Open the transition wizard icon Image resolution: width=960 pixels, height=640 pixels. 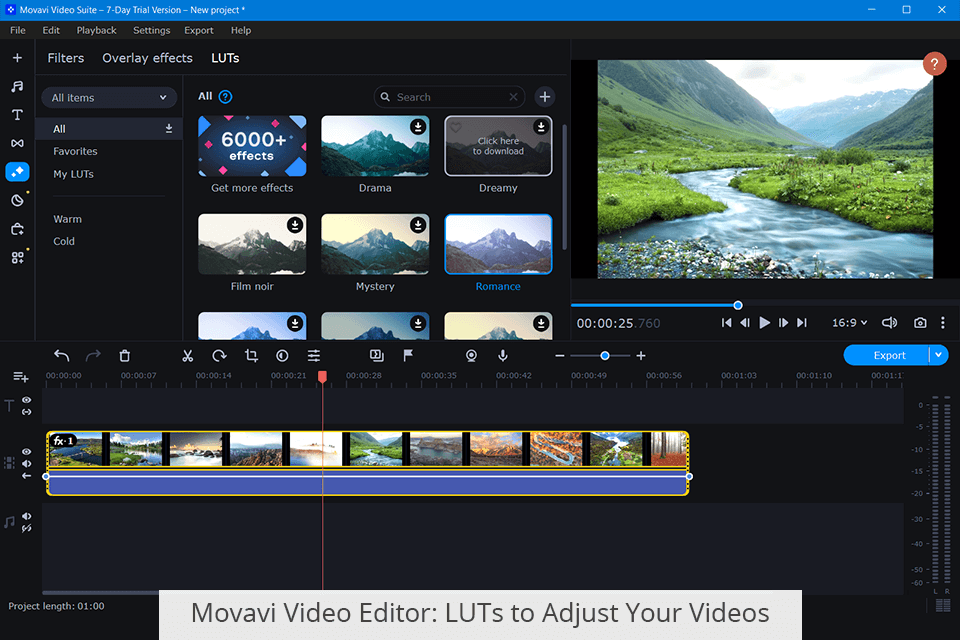(x=377, y=355)
